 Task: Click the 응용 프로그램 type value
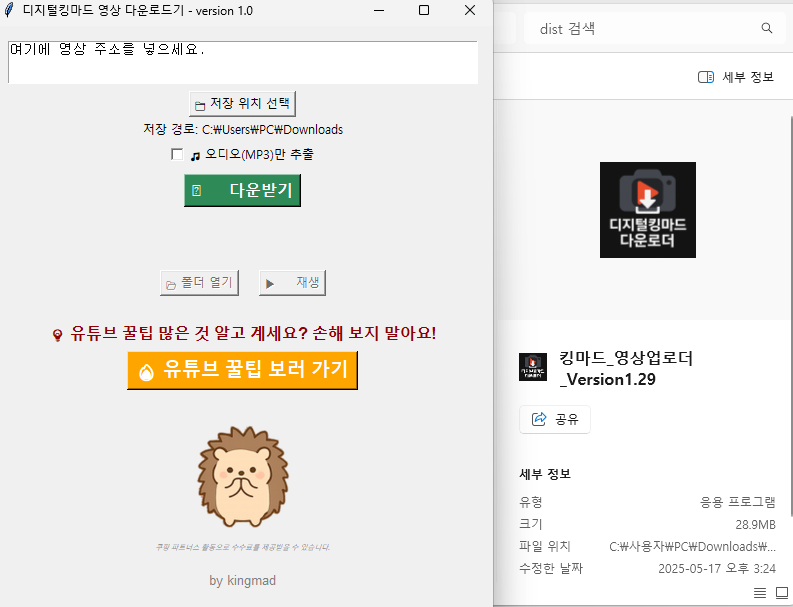[x=737, y=502]
